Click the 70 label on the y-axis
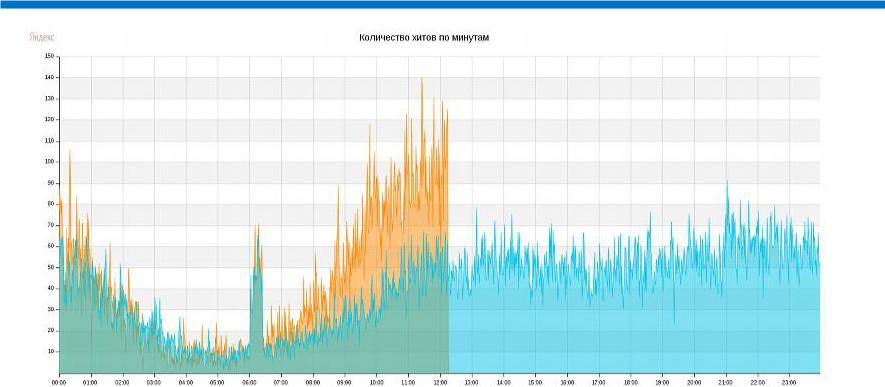Screen dimensions: 885x387 coord(50,225)
